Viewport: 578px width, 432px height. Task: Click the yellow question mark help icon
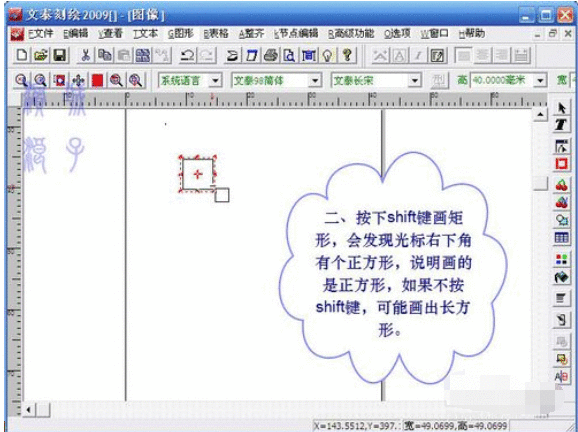347,55
